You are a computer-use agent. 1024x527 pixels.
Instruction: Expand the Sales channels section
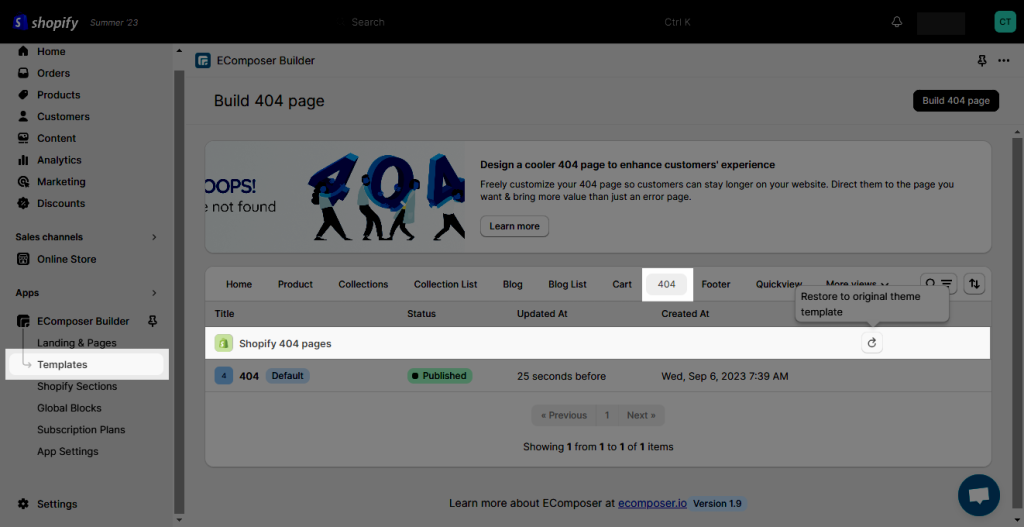(154, 237)
